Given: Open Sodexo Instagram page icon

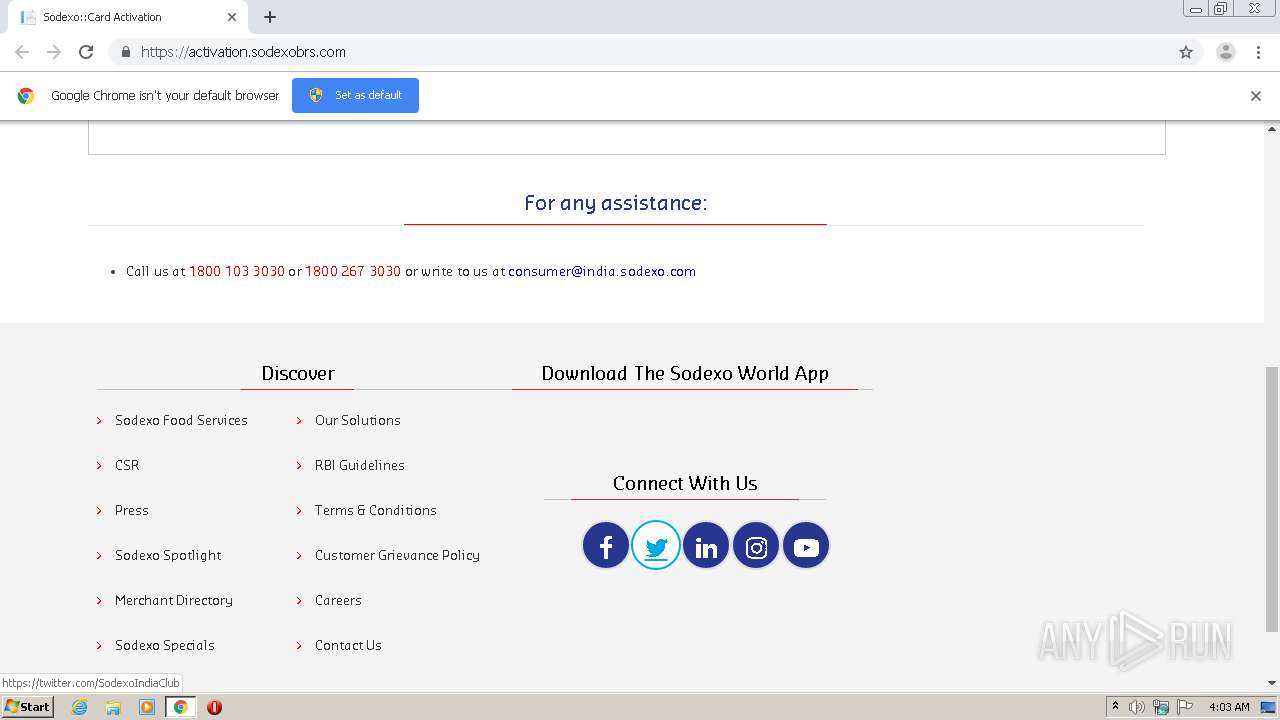Looking at the screenshot, I should tap(756, 546).
